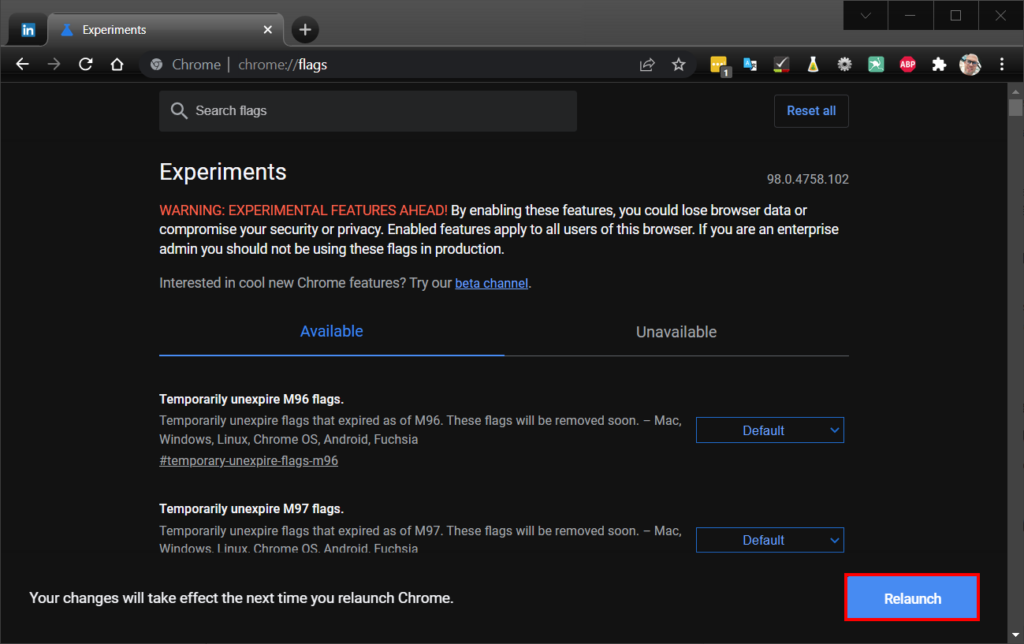Screen dimensions: 1024x644
Task: Open the profile avatar menu
Action: (x=970, y=64)
